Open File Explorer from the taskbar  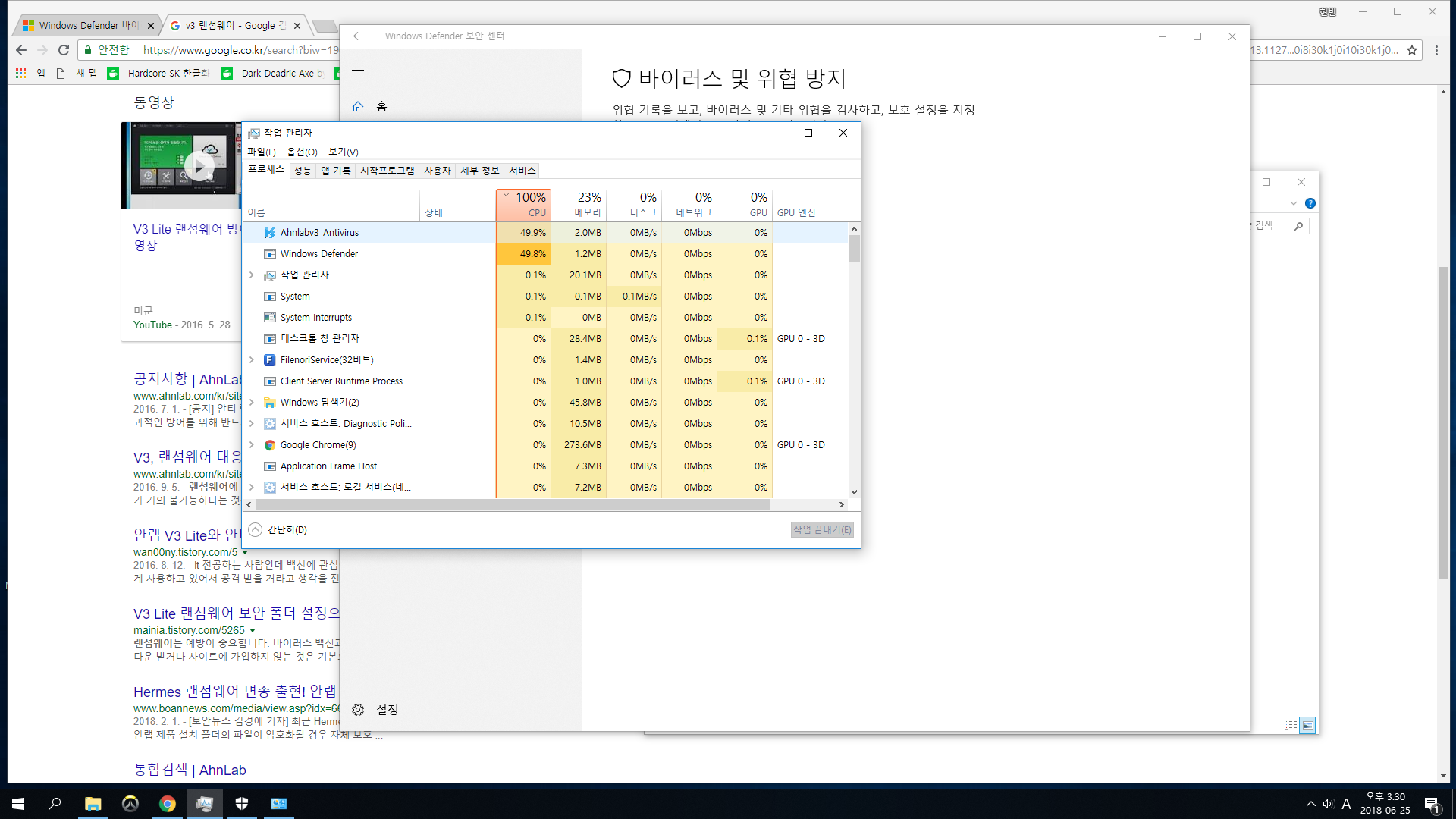tap(93, 804)
